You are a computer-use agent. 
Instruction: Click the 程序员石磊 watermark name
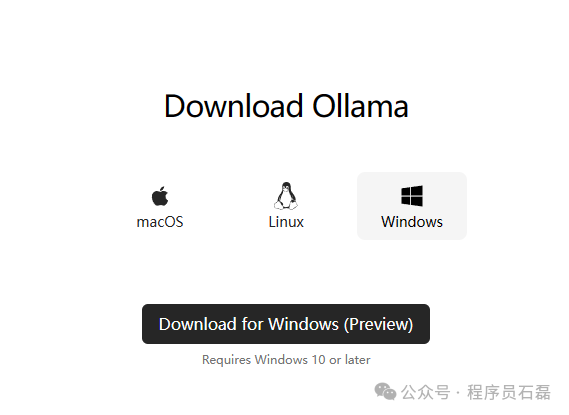(x=509, y=392)
